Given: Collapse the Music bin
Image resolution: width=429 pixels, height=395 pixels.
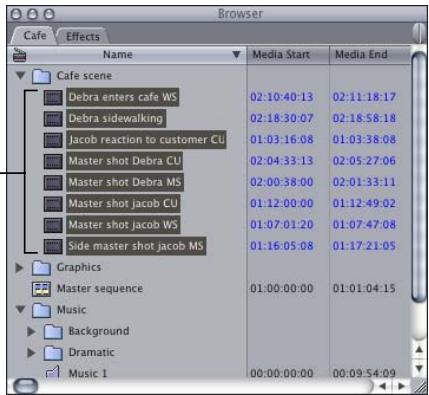Looking at the screenshot, I should [21, 310].
